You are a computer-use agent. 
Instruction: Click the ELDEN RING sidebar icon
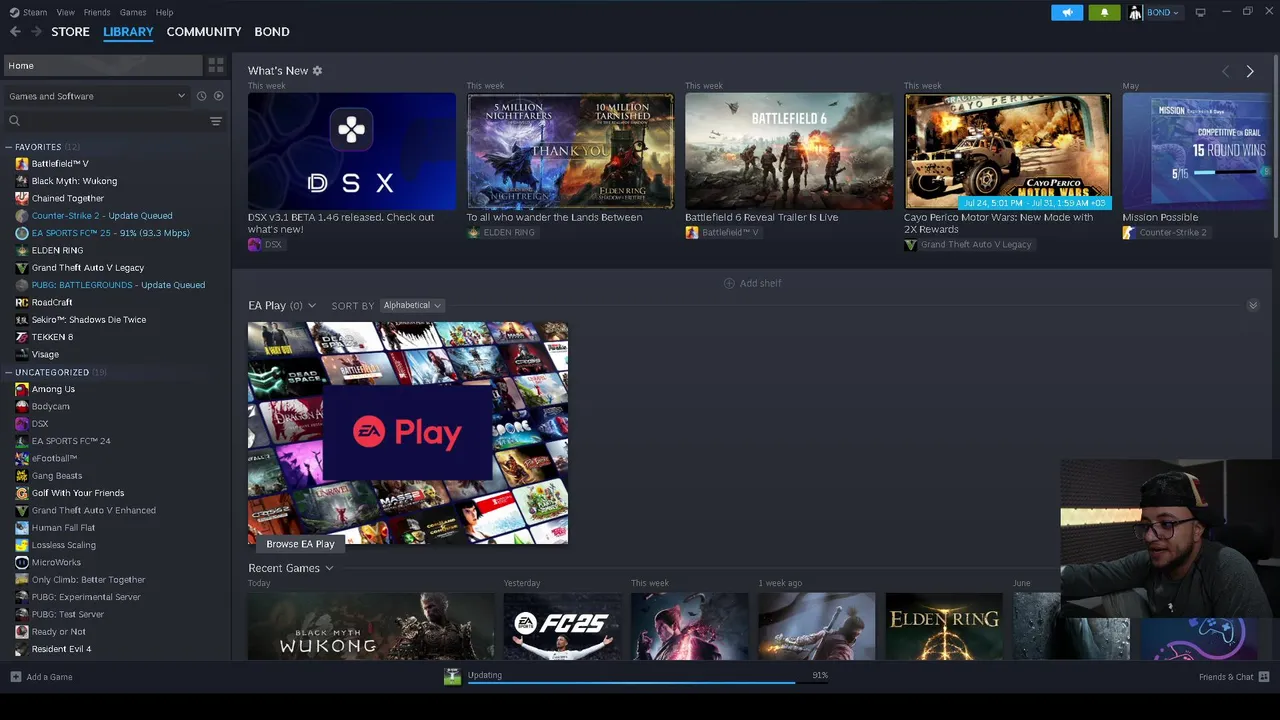point(22,250)
